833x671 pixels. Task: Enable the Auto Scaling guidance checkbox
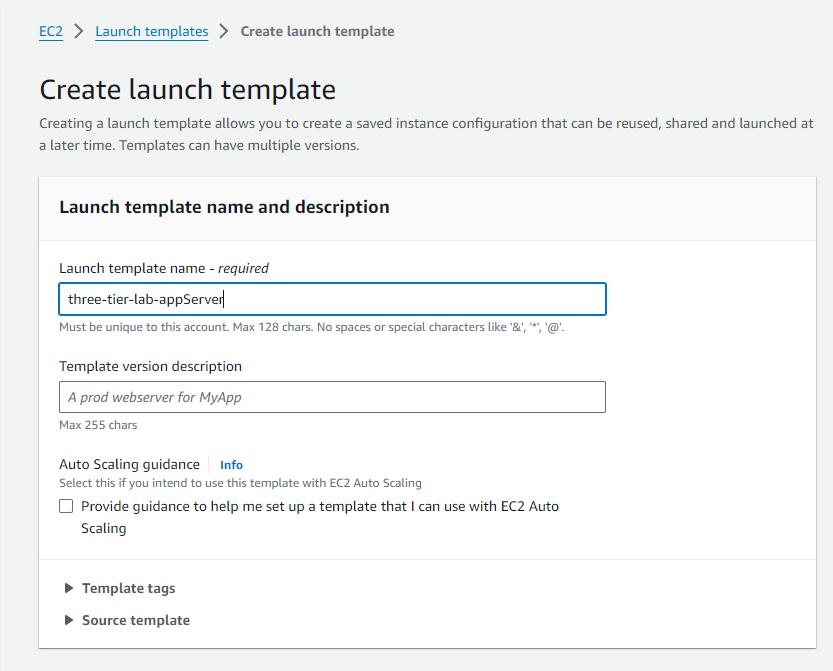pyautogui.click(x=66, y=506)
